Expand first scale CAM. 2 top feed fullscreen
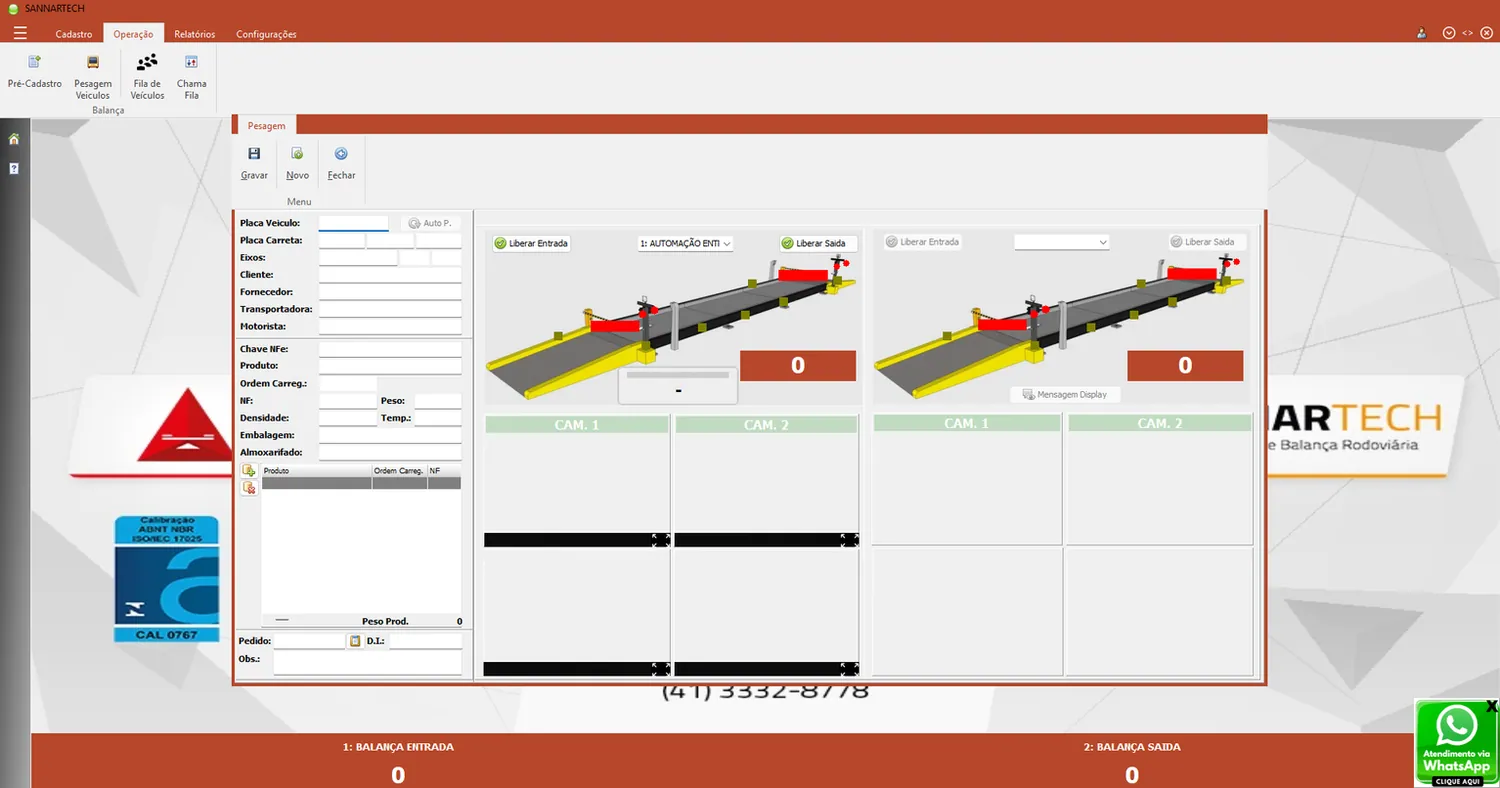1500x788 pixels. 849,540
